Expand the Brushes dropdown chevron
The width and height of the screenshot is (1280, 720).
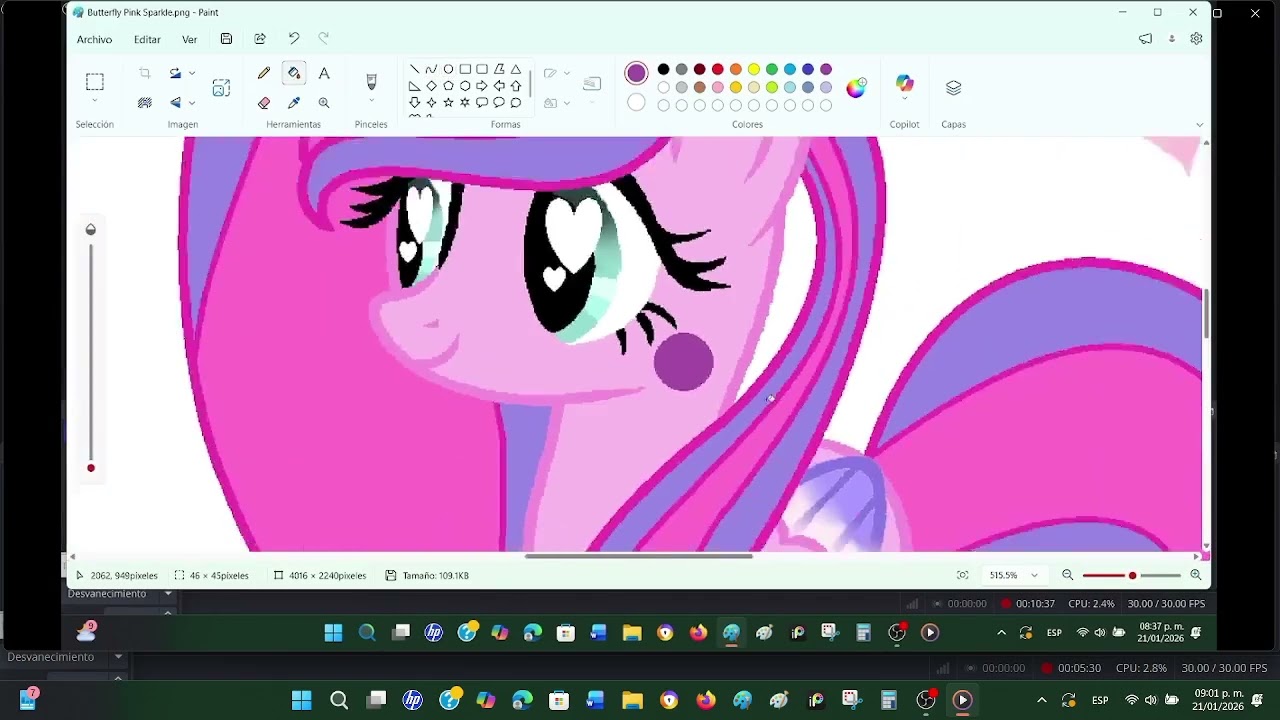[371, 101]
